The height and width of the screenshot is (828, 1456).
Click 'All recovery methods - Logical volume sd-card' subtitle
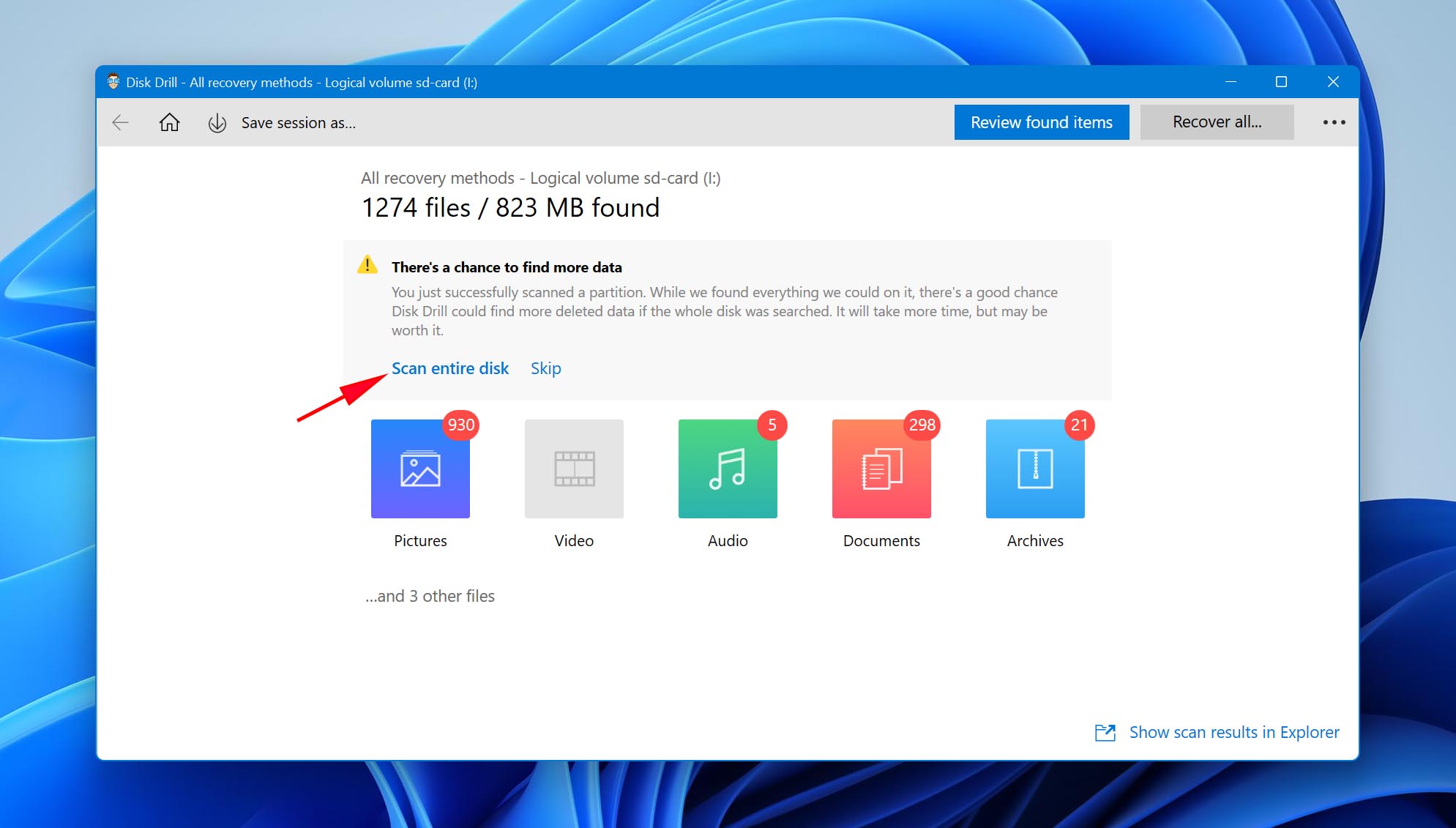coord(540,178)
